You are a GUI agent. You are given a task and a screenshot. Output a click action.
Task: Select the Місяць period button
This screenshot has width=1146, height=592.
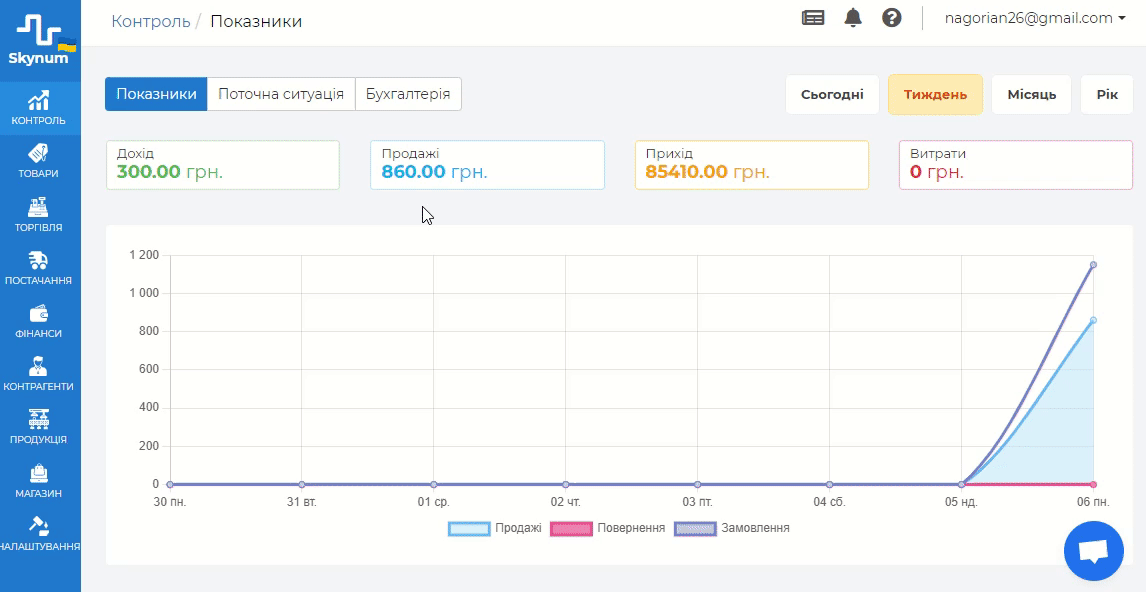pyautogui.click(x=1031, y=95)
